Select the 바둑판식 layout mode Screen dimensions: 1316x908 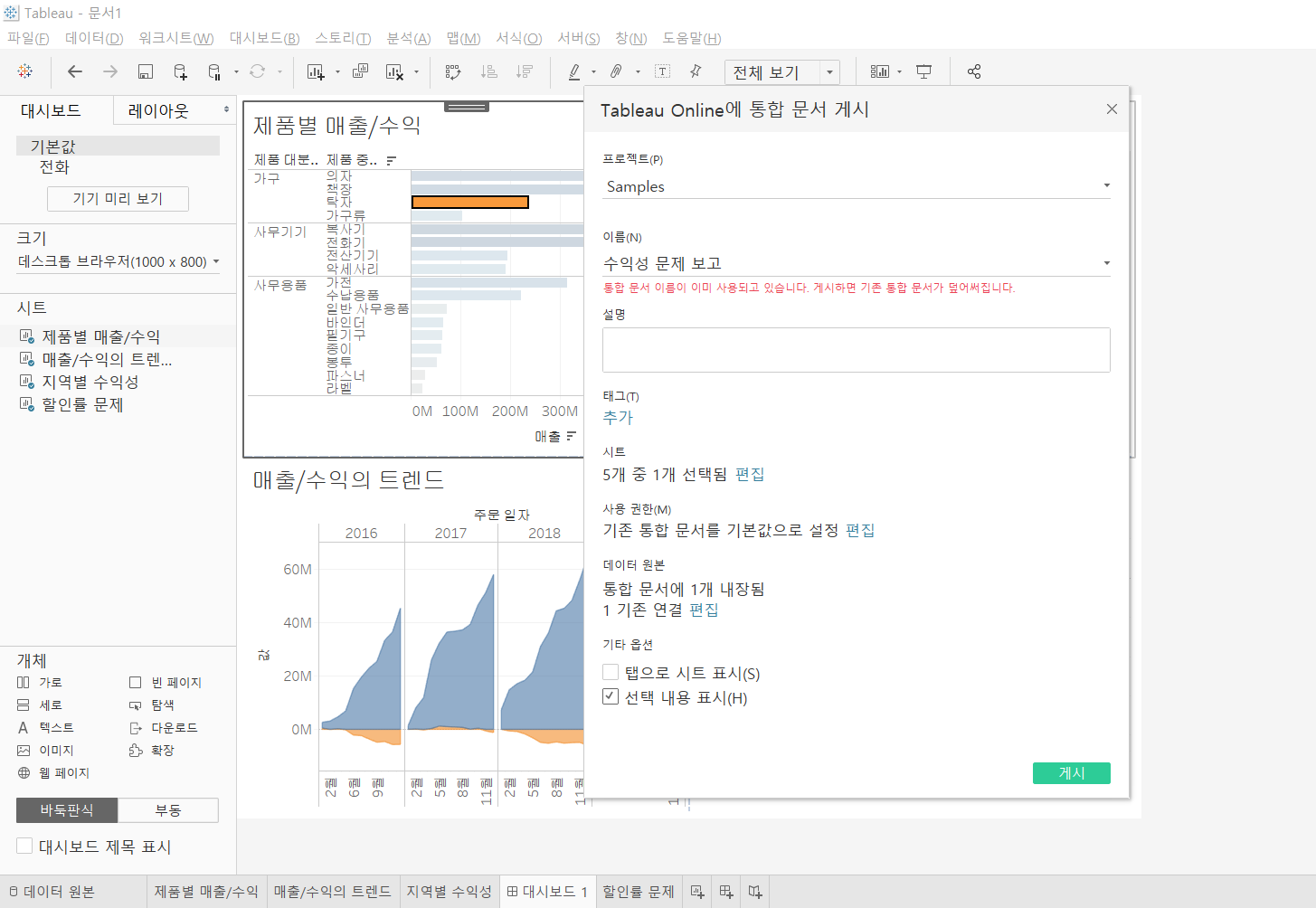coord(67,810)
